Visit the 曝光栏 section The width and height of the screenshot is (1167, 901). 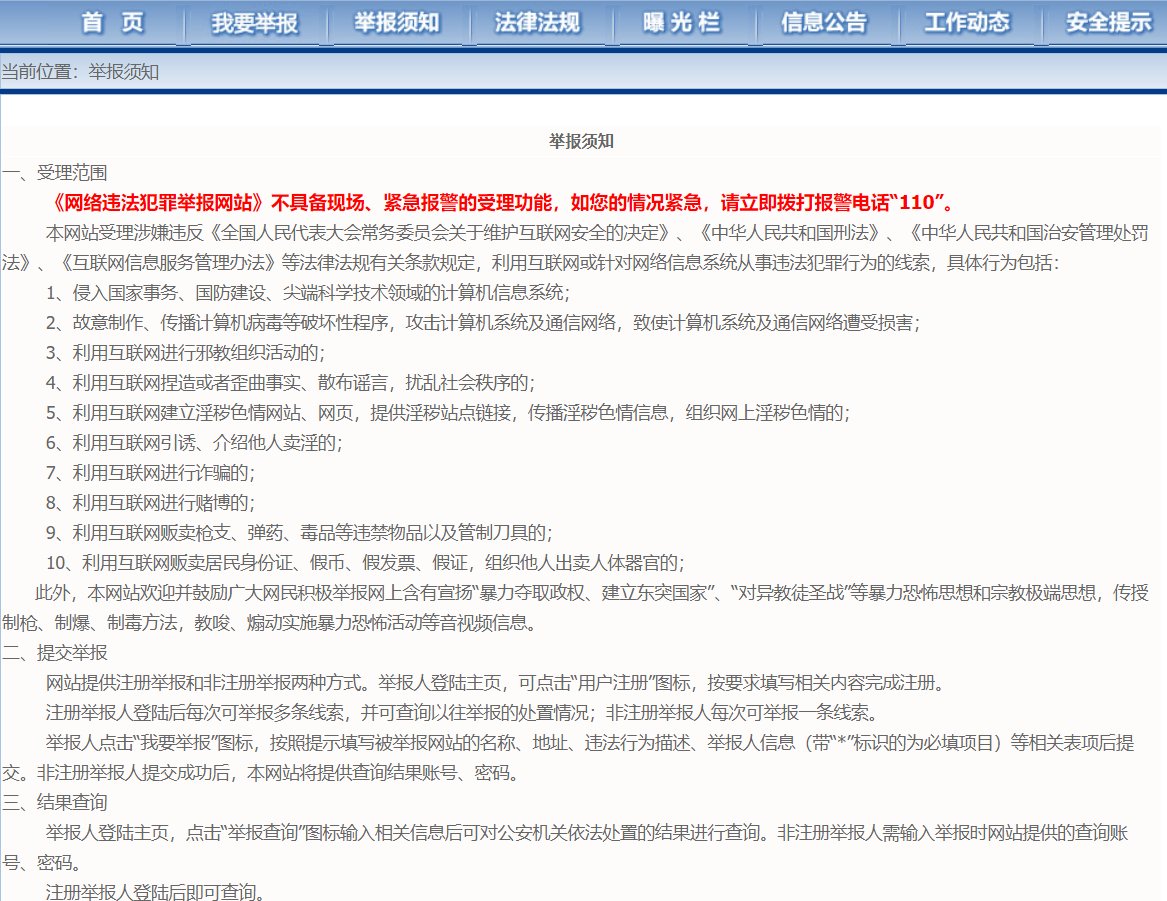coord(682,22)
